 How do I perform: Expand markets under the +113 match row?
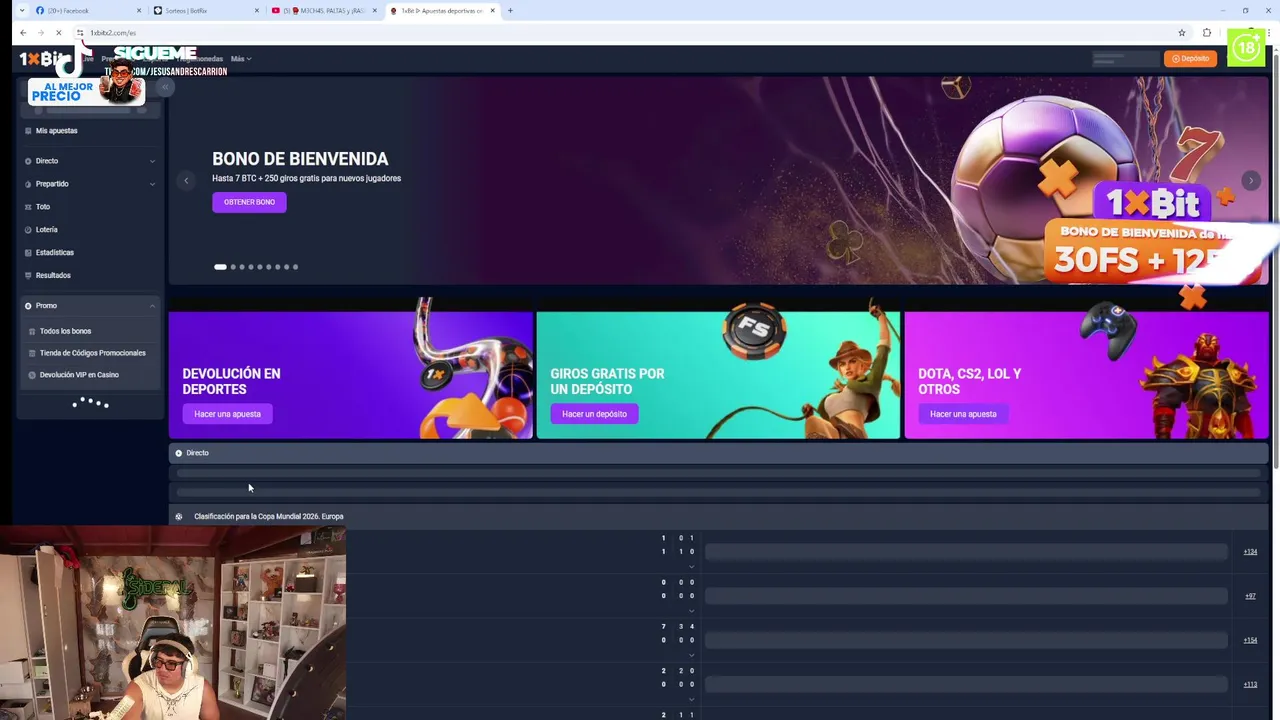coord(691,699)
